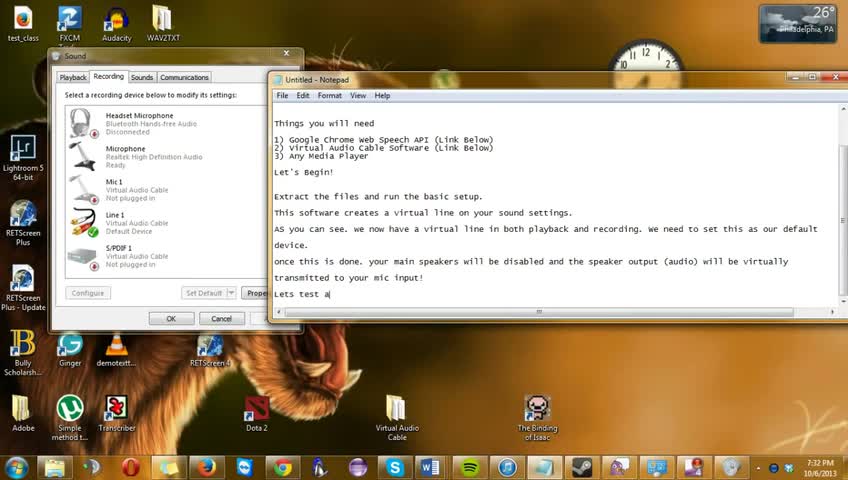Viewport: 848px width, 480px height.
Task: Open the Dota 2 desktop shortcut
Action: point(256,414)
